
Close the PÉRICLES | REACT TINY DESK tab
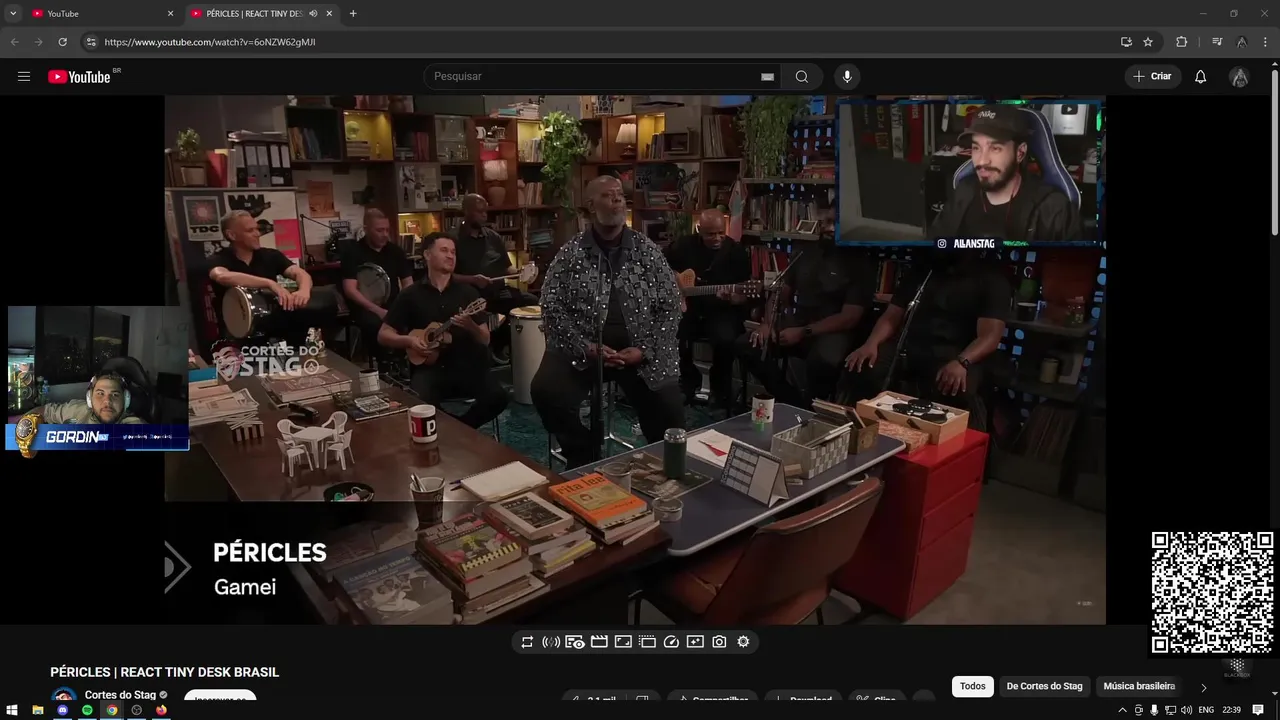(329, 13)
